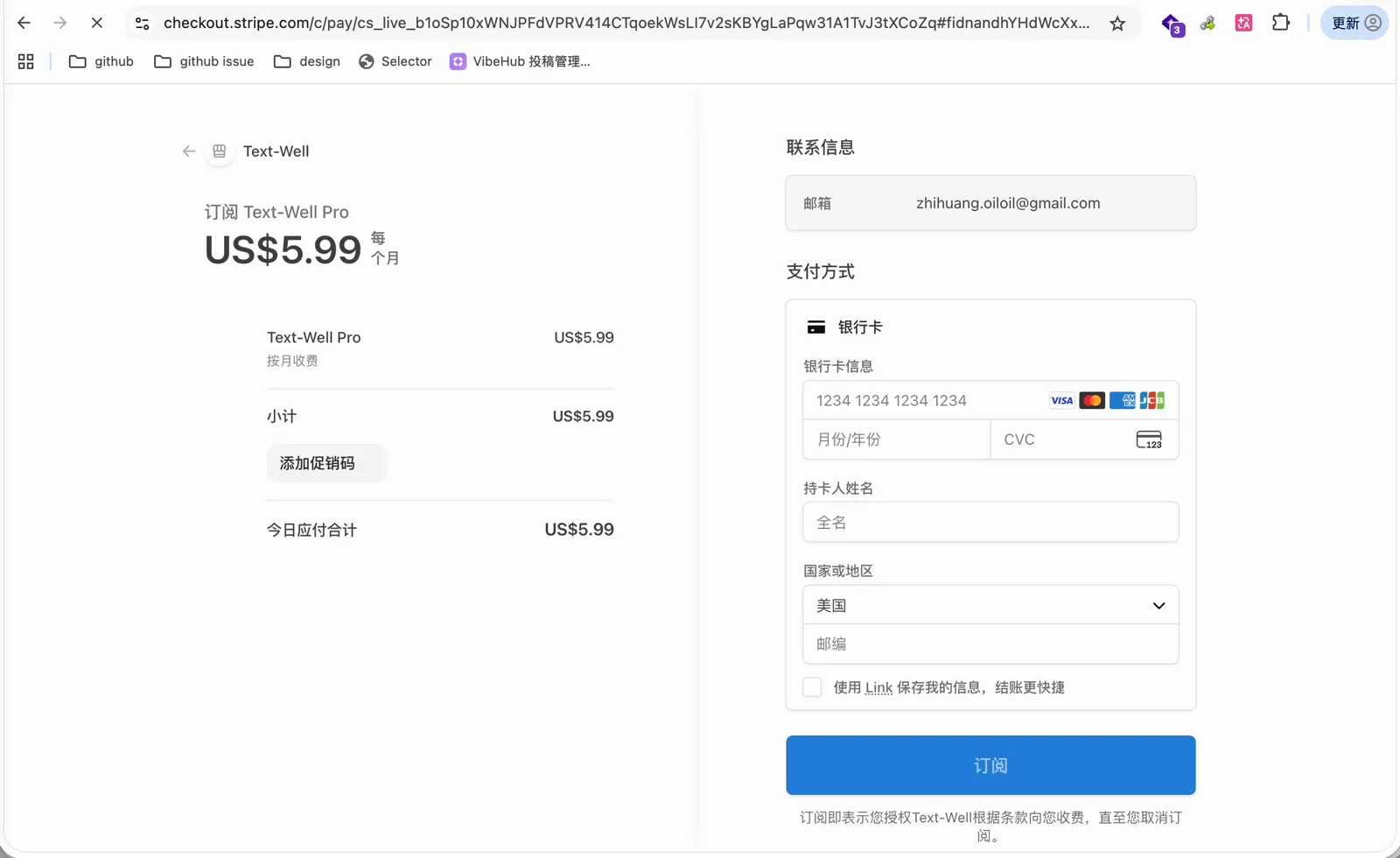Open the github bookmark folder
Viewport: 1400px width, 858px height.
click(101, 61)
